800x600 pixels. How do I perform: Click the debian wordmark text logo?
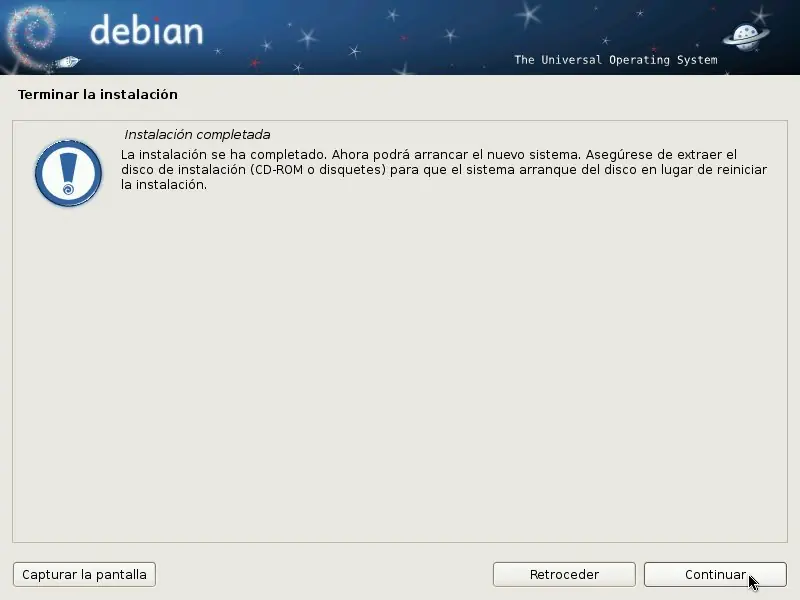147,31
